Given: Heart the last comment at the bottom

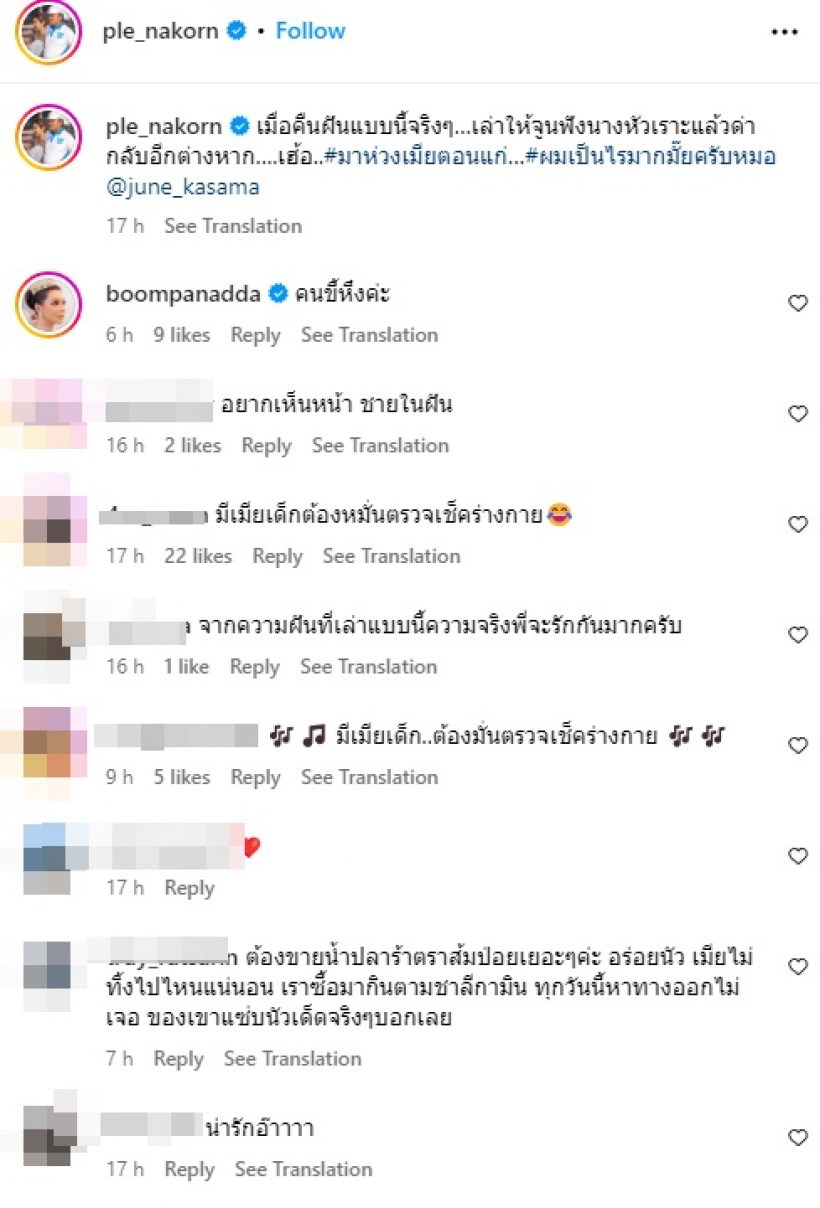Looking at the screenshot, I should click(x=798, y=1138).
